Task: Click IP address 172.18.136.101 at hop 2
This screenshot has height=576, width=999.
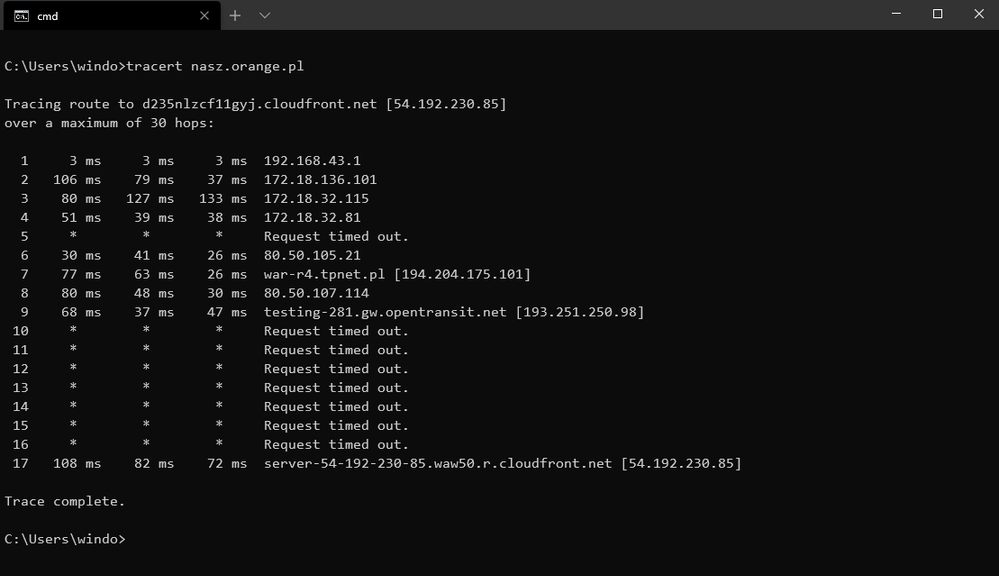Action: click(x=320, y=180)
